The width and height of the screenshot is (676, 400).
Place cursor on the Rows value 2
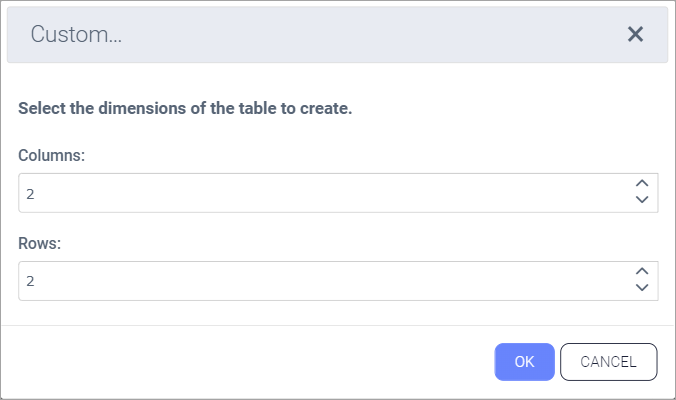(31, 282)
